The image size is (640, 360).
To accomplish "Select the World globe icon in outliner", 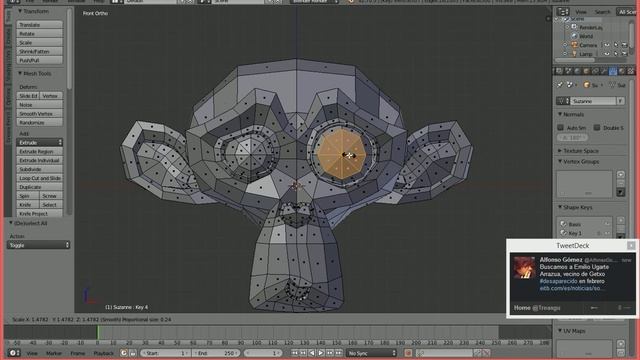I will point(574,36).
